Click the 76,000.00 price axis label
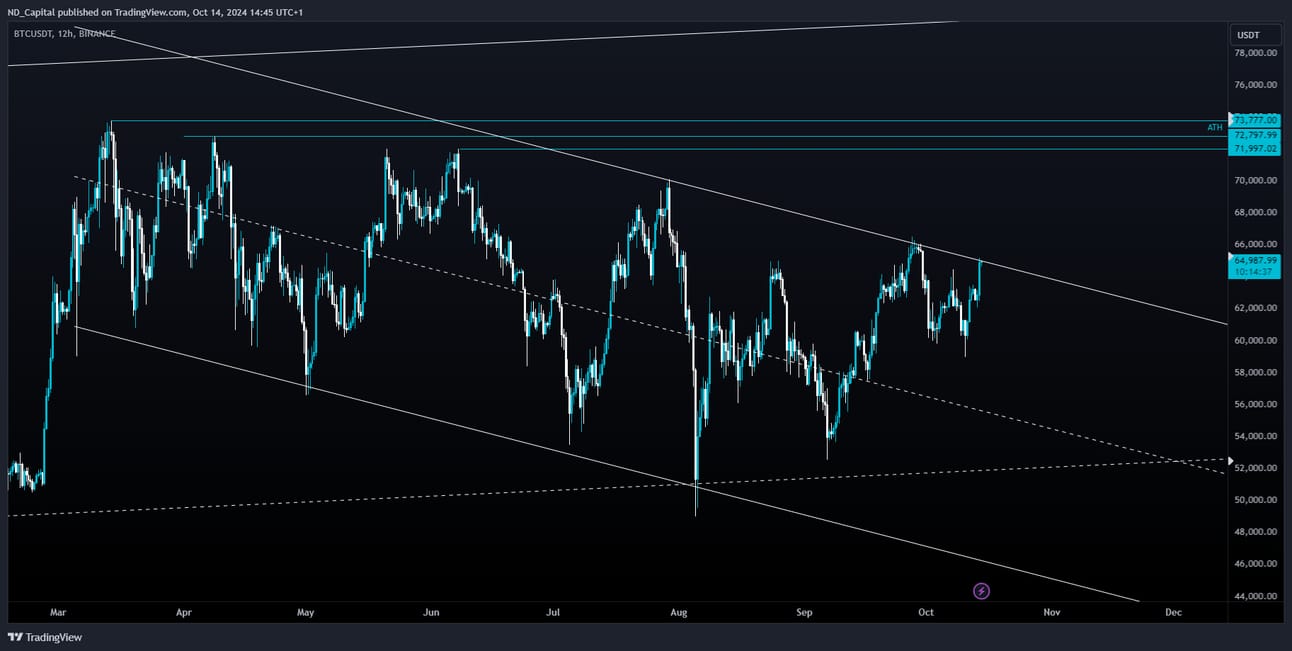1292x651 pixels. (1256, 85)
